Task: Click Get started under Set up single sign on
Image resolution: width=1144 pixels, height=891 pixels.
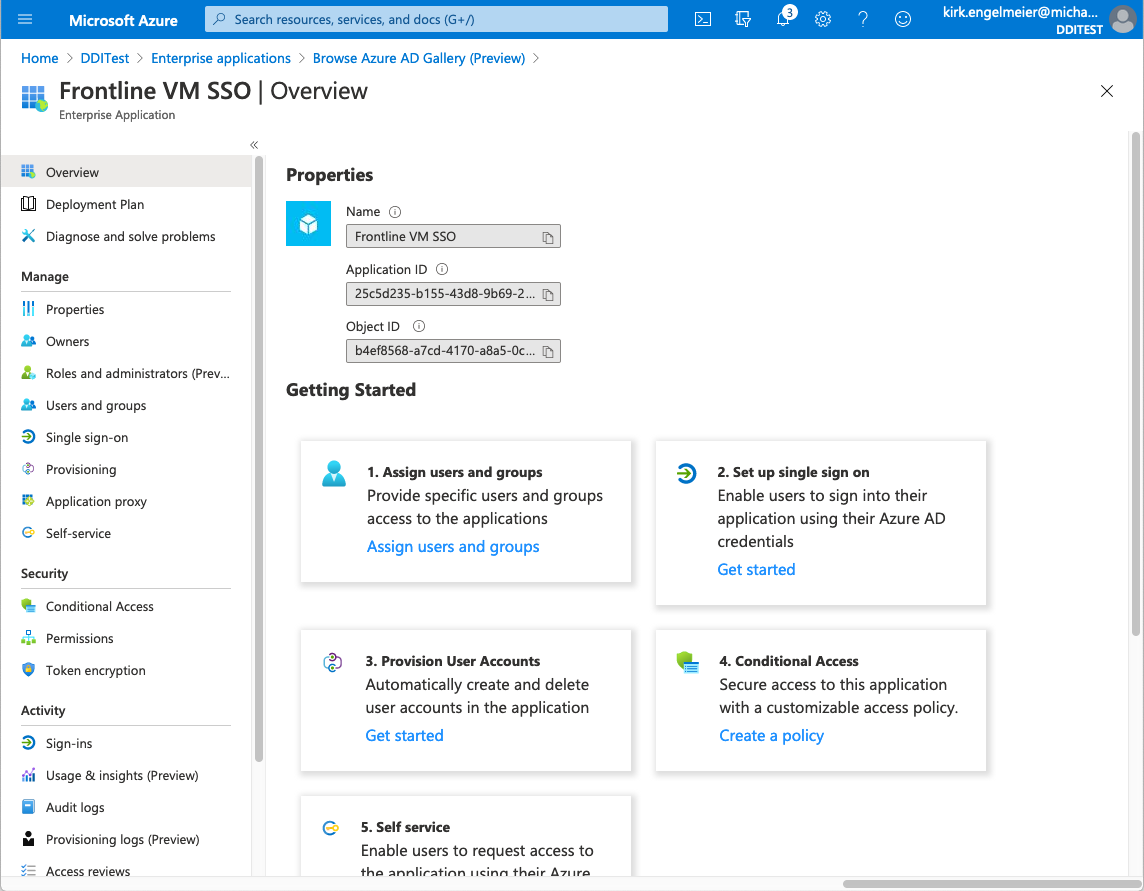Action: [x=756, y=569]
